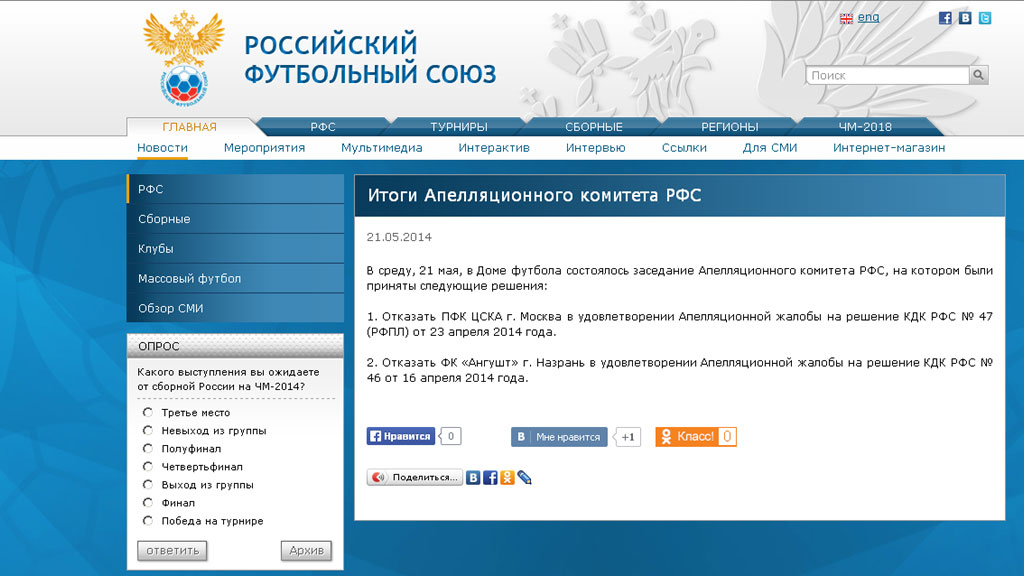Select the 'Победа на турнире' poll option
The width and height of the screenshot is (1024, 576).
(x=148, y=520)
